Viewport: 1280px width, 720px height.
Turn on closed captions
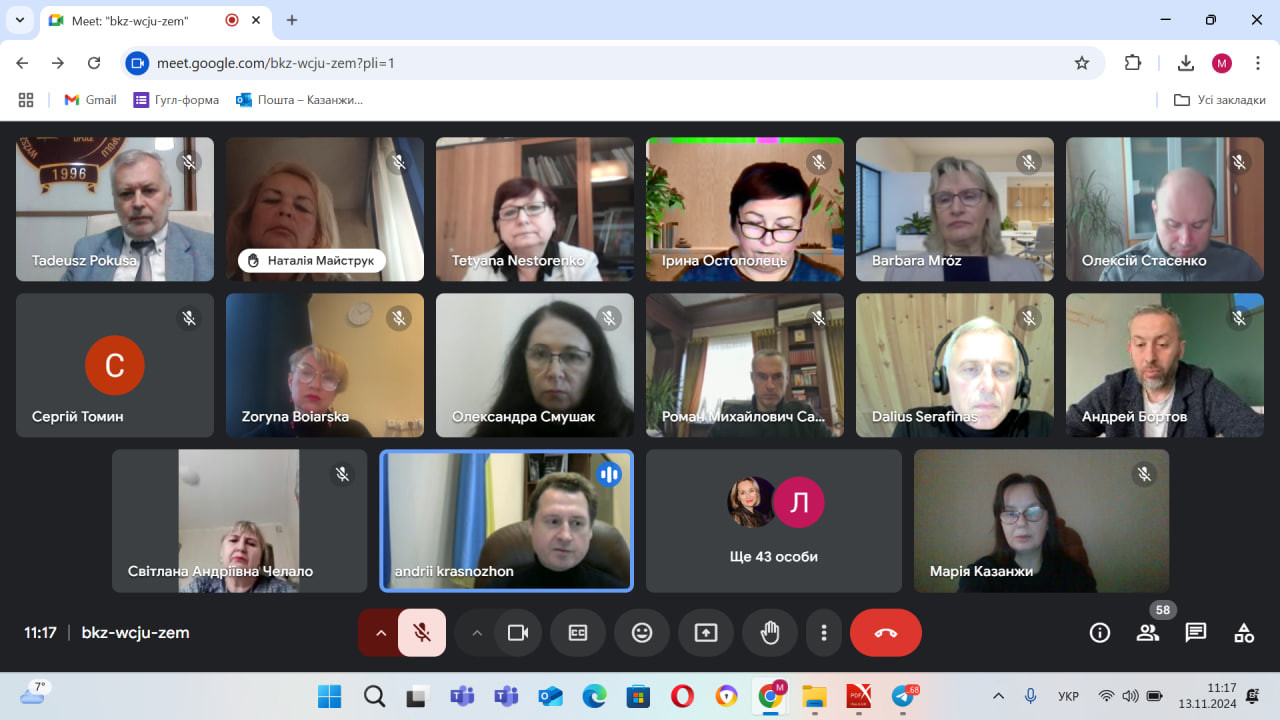point(578,633)
